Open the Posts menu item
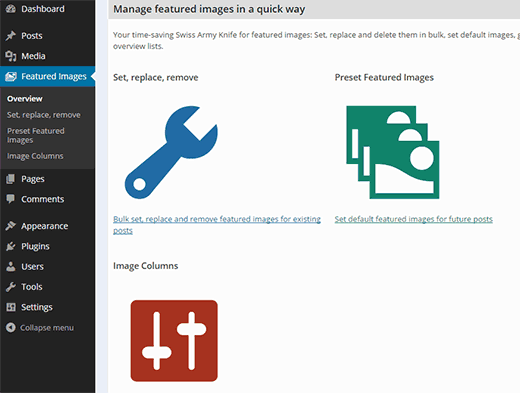Image resolution: width=520 pixels, height=393 pixels. point(32,36)
